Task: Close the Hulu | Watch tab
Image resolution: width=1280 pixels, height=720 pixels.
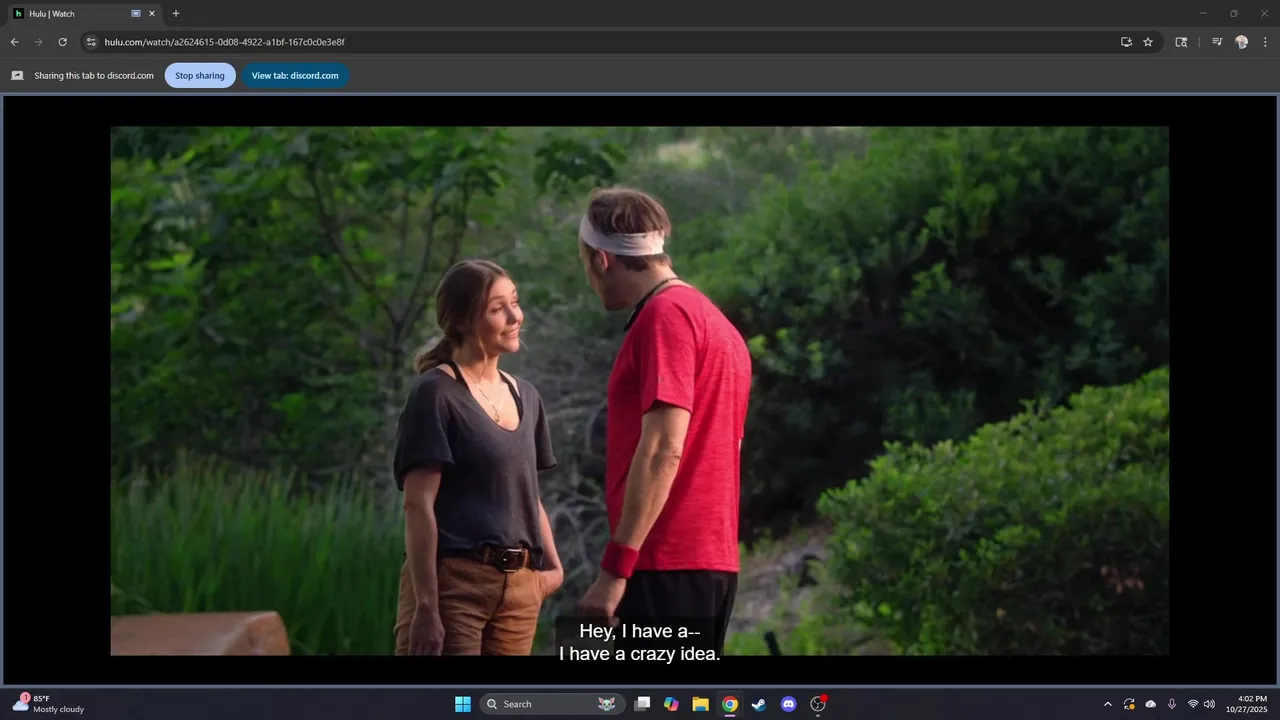Action: (x=152, y=14)
